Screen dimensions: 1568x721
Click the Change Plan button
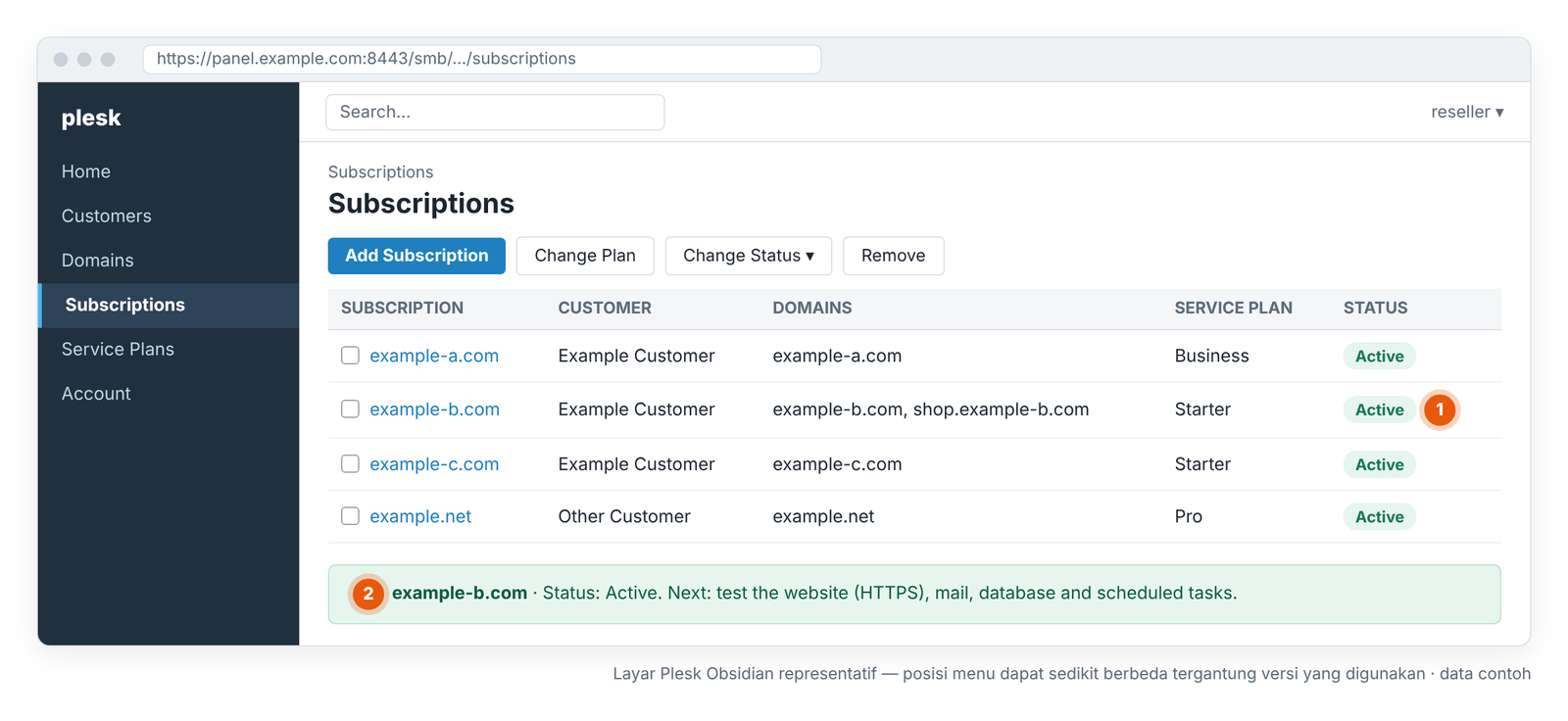tap(585, 256)
